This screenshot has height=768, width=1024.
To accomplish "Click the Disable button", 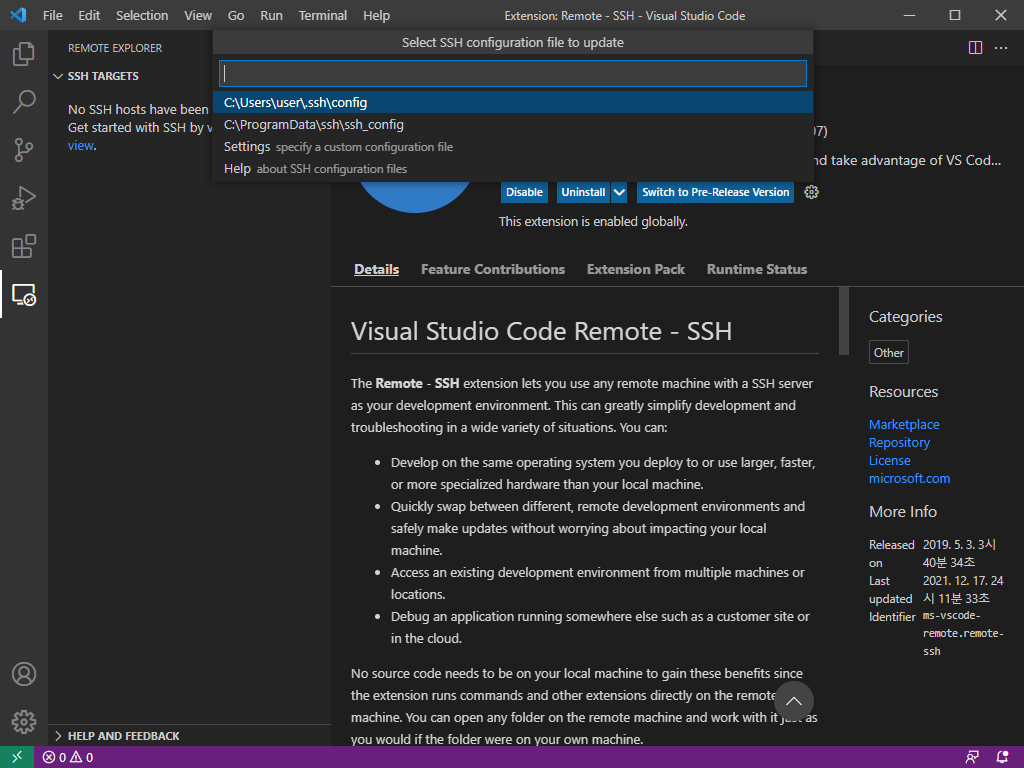I will point(524,192).
